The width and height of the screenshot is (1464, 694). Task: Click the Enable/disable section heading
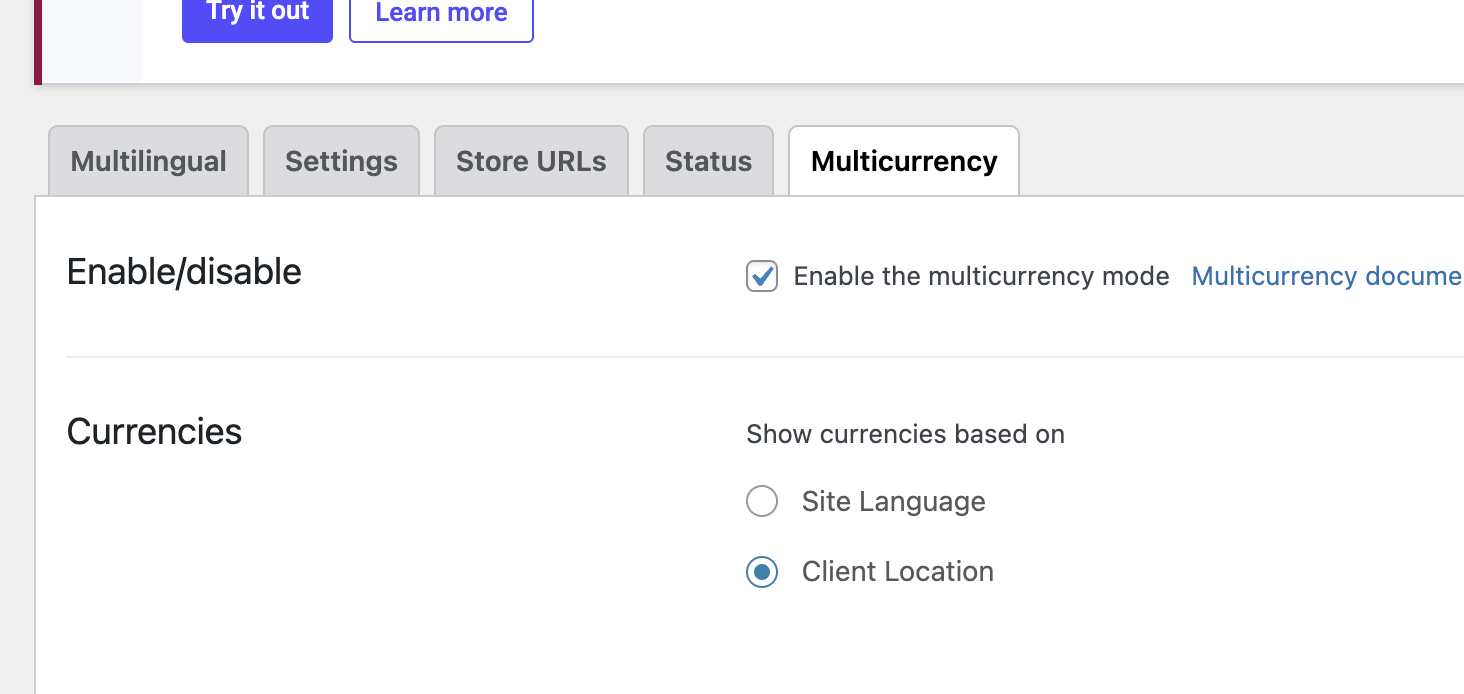184,272
